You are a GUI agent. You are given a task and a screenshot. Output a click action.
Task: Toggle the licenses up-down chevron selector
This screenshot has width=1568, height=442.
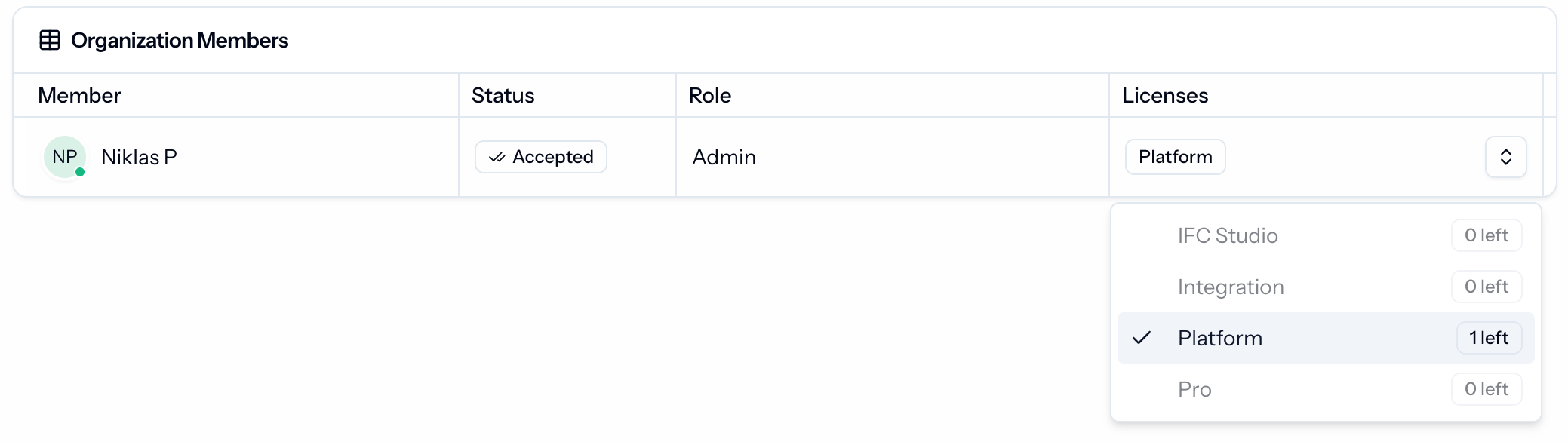tap(1505, 157)
